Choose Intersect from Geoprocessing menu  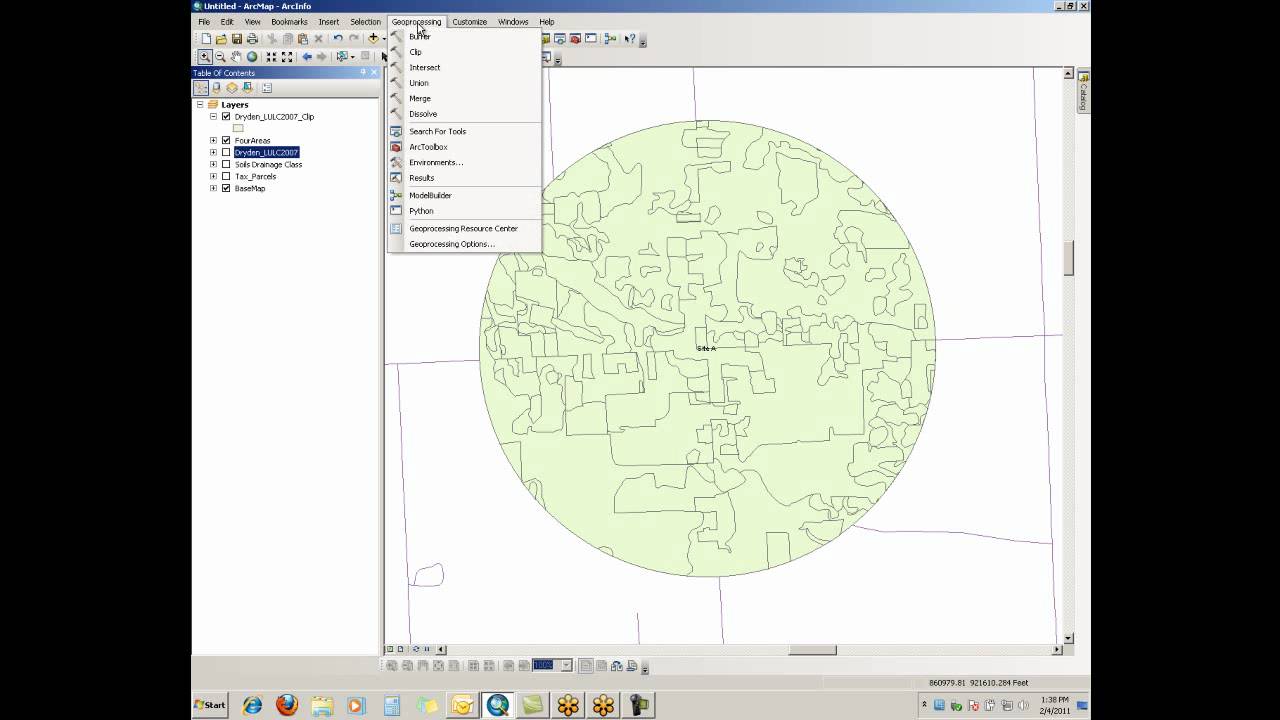pos(465,67)
